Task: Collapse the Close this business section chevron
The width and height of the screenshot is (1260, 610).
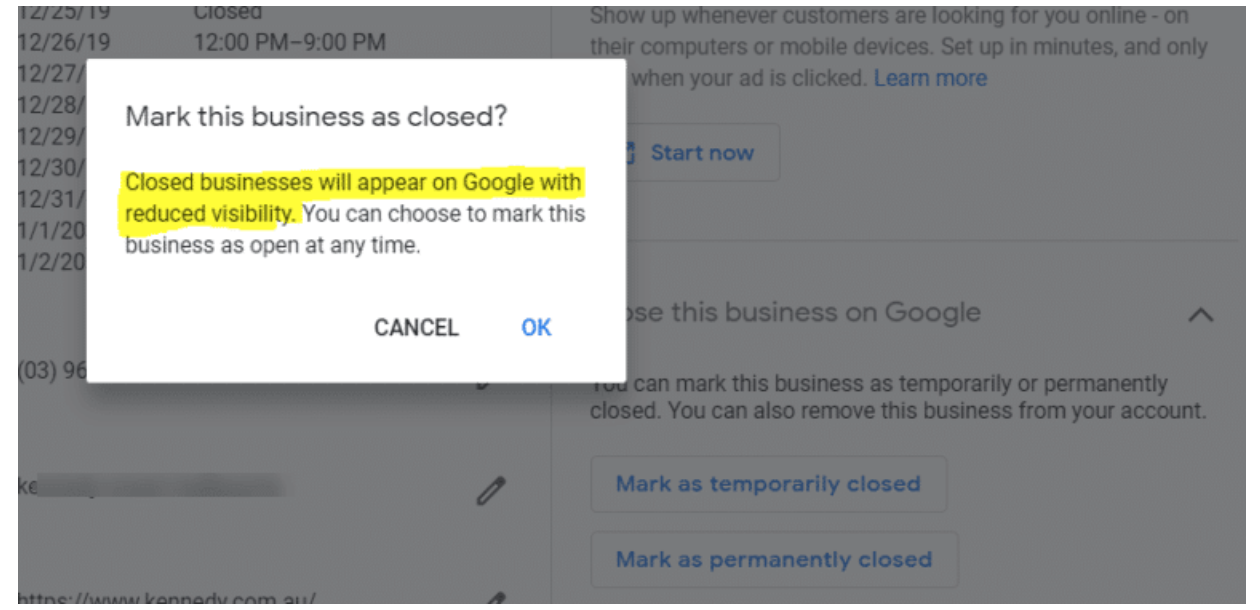Action: pos(1200,315)
